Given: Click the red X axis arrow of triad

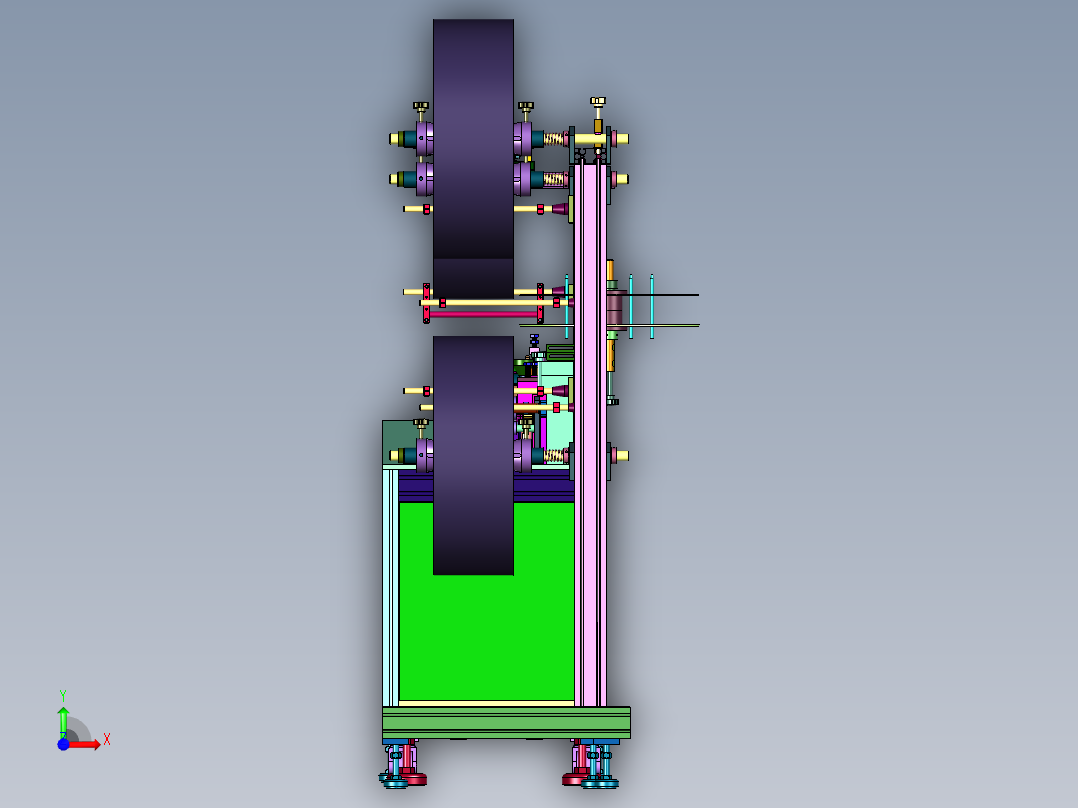Looking at the screenshot, I should (85, 745).
